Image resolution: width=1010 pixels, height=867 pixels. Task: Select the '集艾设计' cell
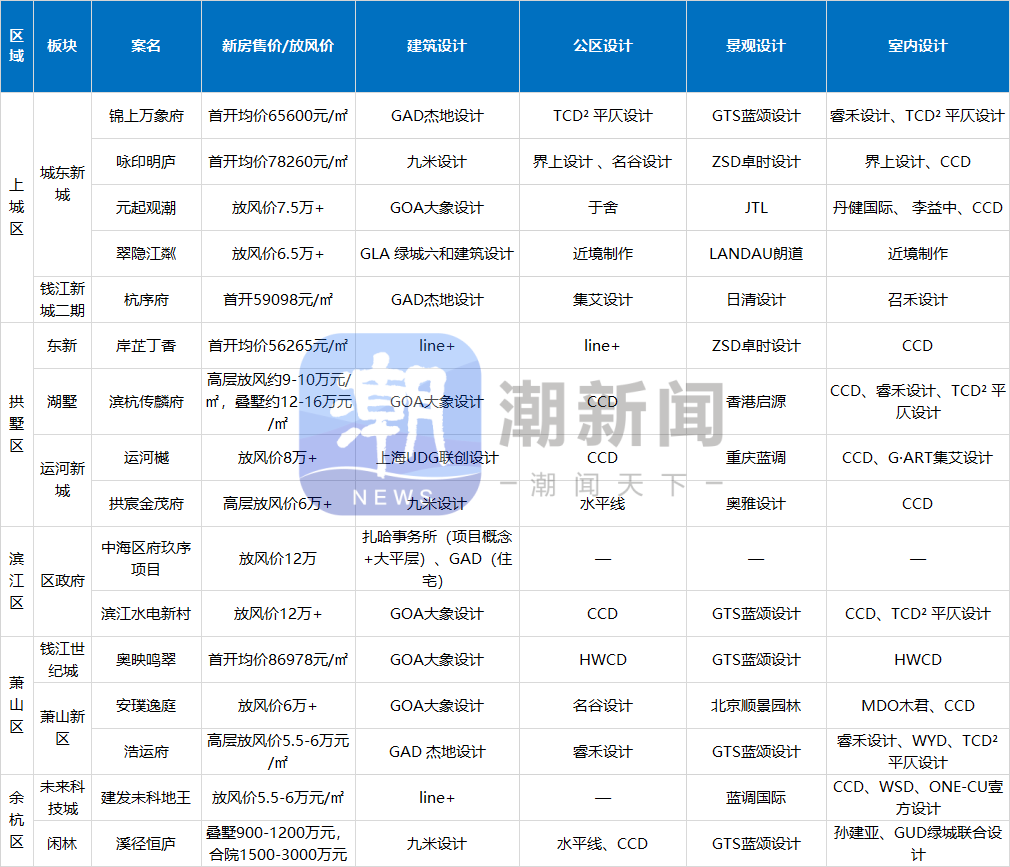pos(603,300)
